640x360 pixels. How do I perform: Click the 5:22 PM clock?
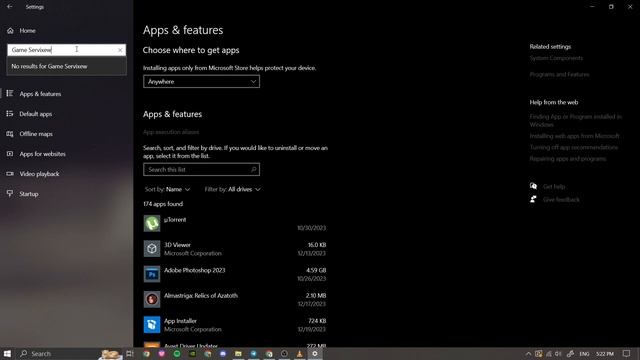click(605, 354)
